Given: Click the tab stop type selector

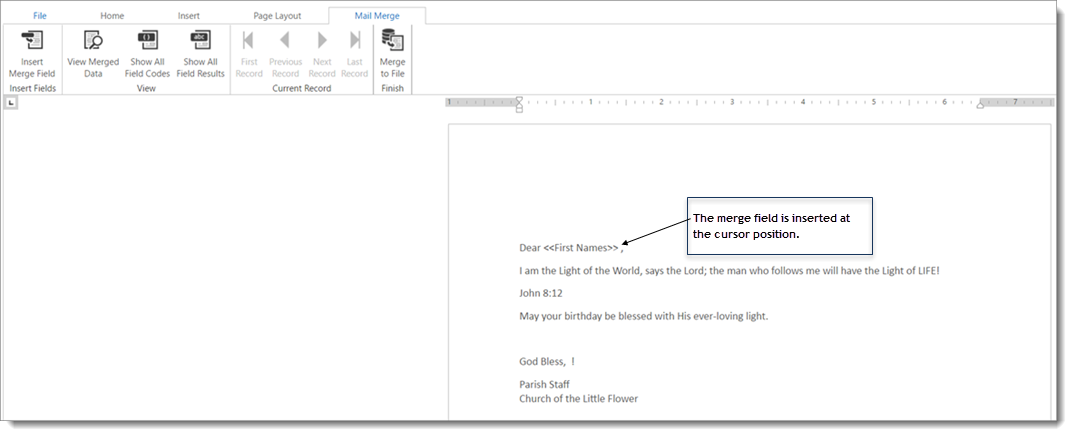Looking at the screenshot, I should tap(12, 103).
